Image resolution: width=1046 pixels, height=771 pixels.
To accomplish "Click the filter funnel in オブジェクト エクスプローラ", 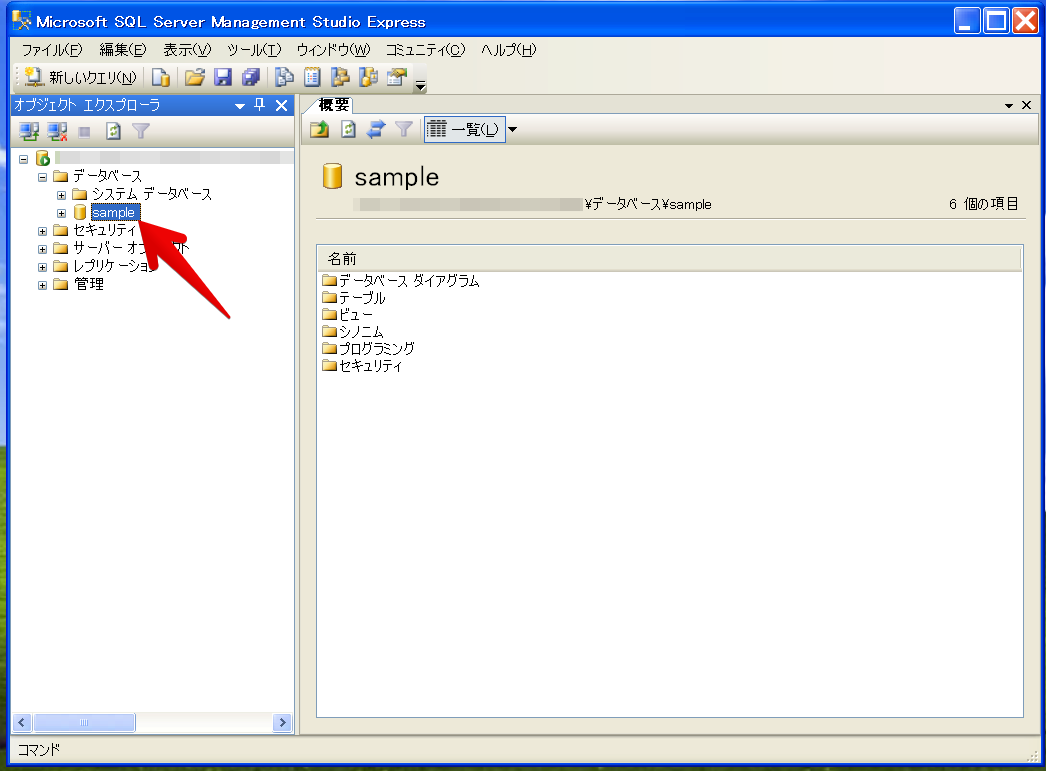I will tap(141, 131).
